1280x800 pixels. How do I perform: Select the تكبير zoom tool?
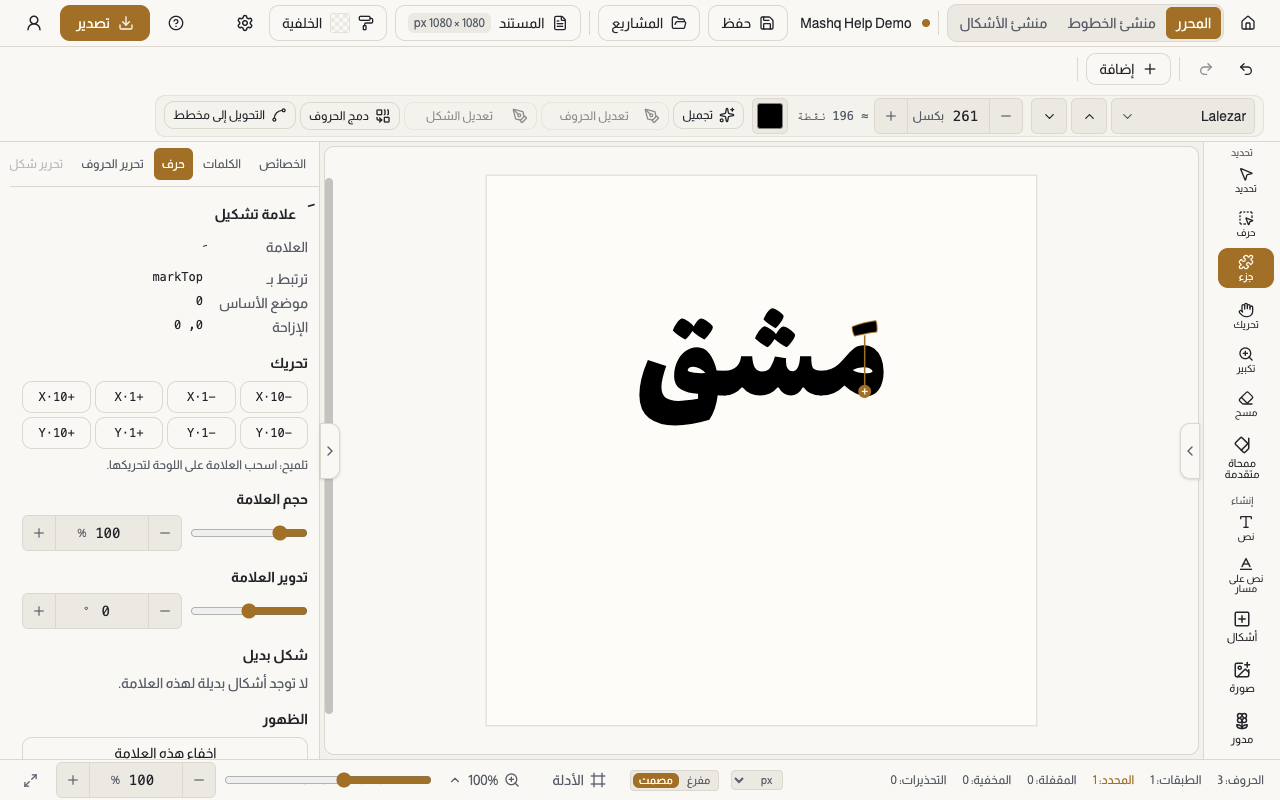tap(1245, 360)
